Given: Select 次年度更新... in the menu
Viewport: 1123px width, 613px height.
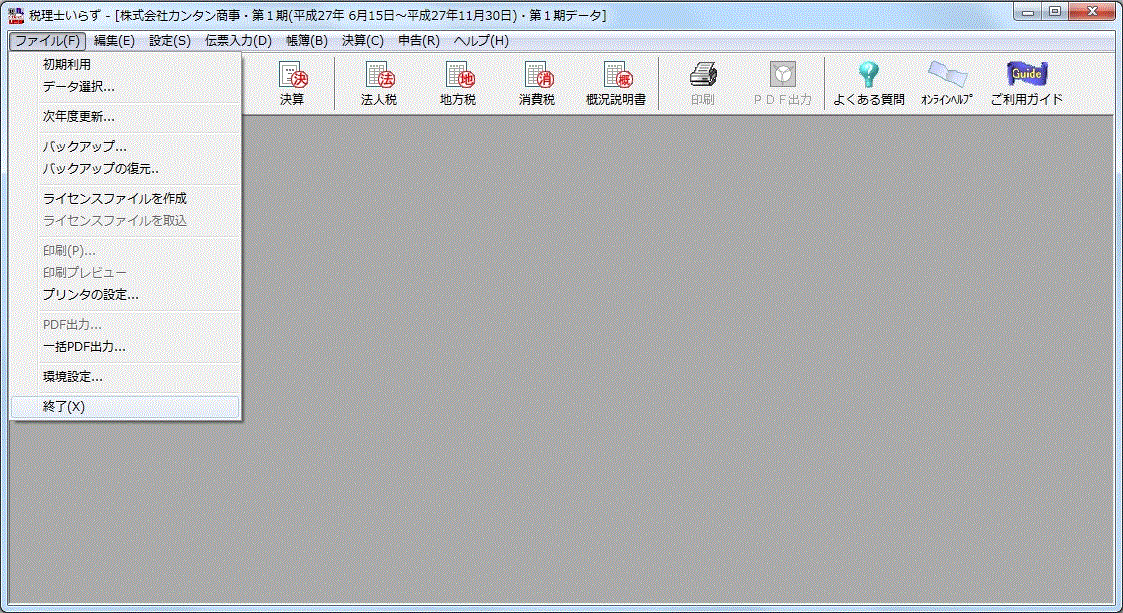Looking at the screenshot, I should 78,117.
